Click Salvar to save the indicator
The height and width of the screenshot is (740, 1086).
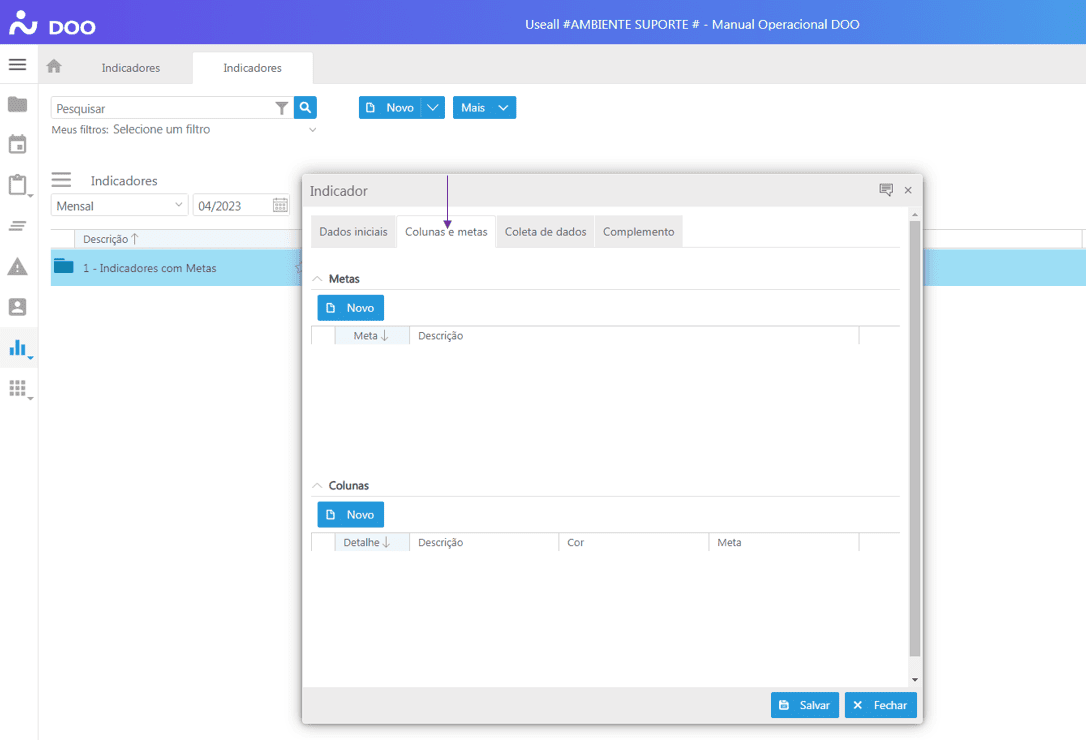click(804, 705)
